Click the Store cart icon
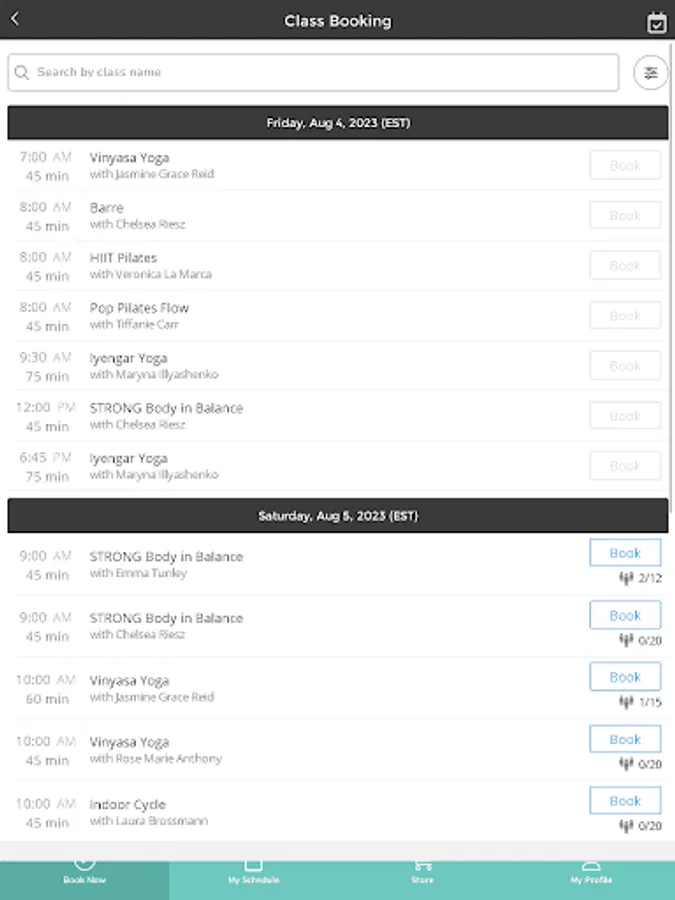Image resolution: width=675 pixels, height=900 pixels. [x=422, y=865]
